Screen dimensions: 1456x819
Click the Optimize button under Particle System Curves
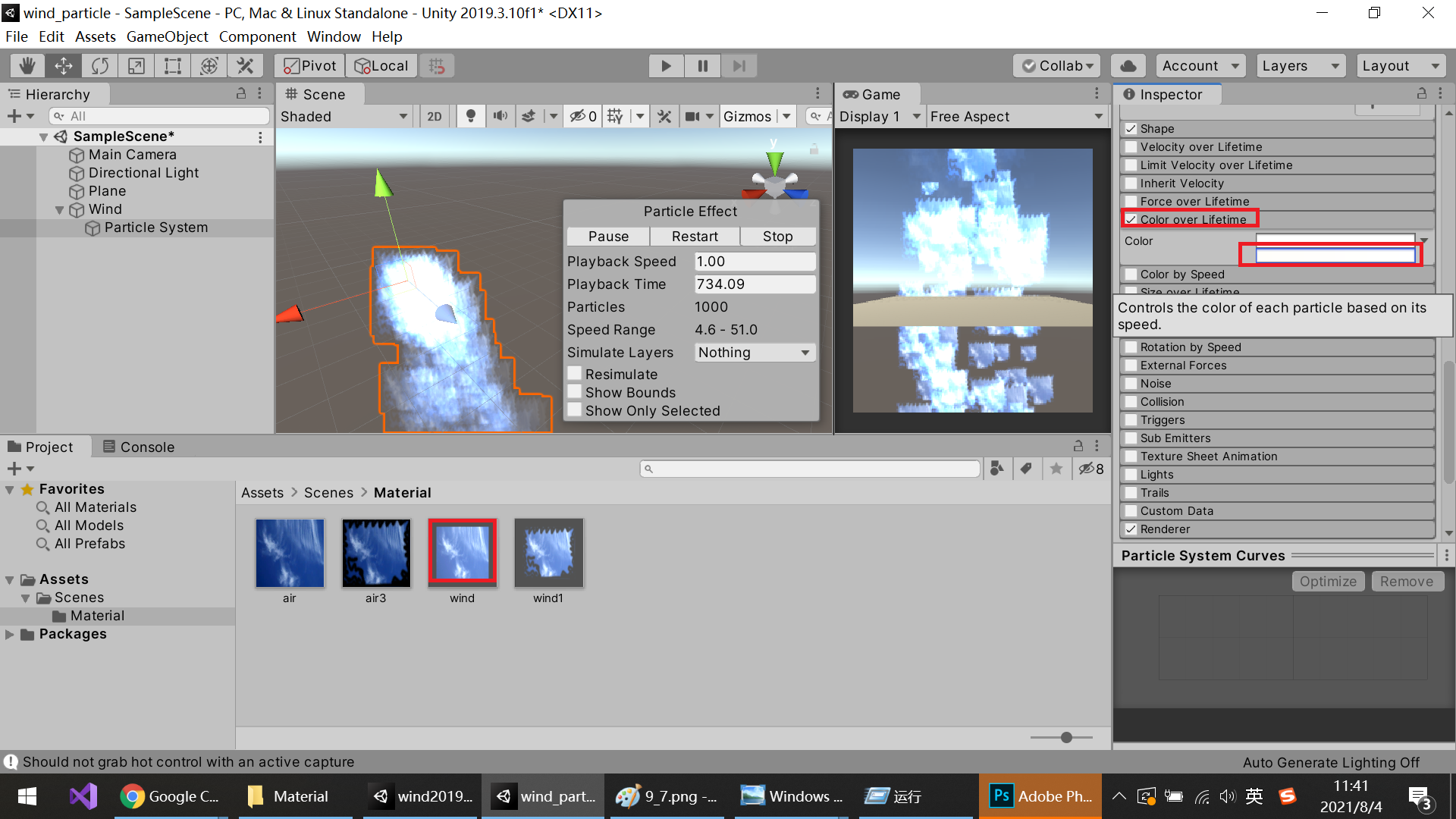[x=1328, y=581]
